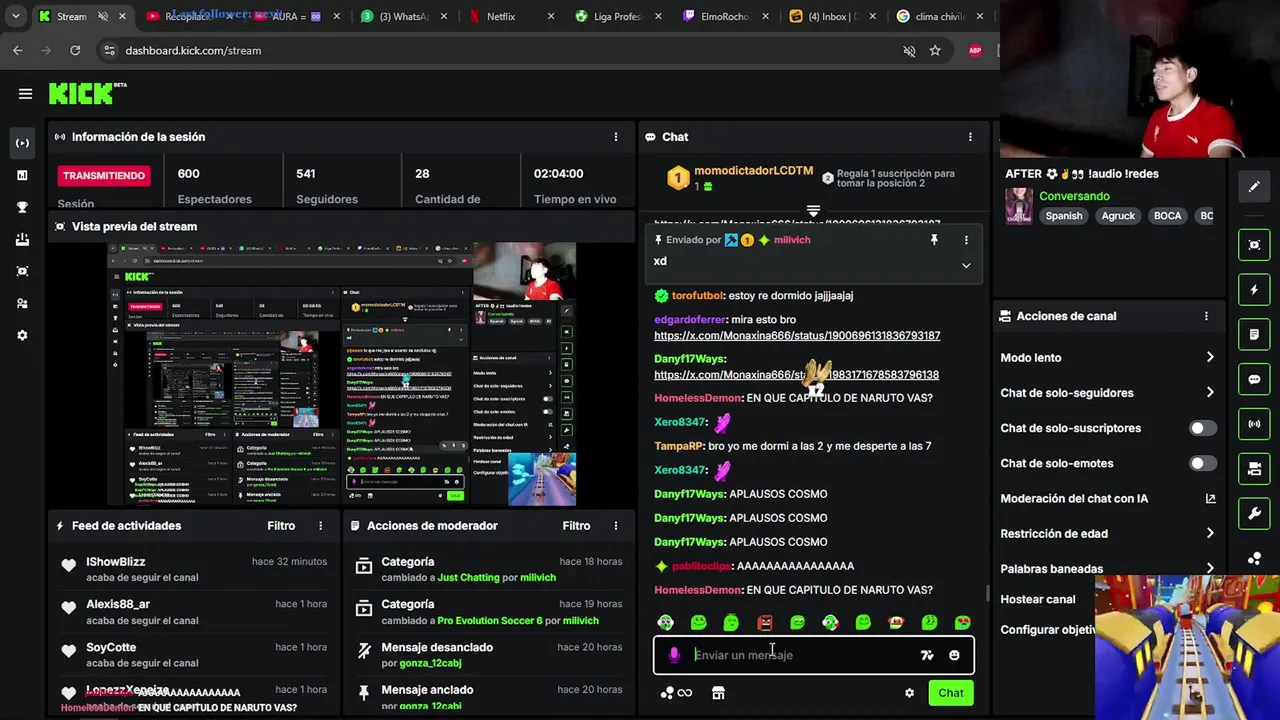Click the lightning bolt icon in right sidebar

[x=1254, y=290]
